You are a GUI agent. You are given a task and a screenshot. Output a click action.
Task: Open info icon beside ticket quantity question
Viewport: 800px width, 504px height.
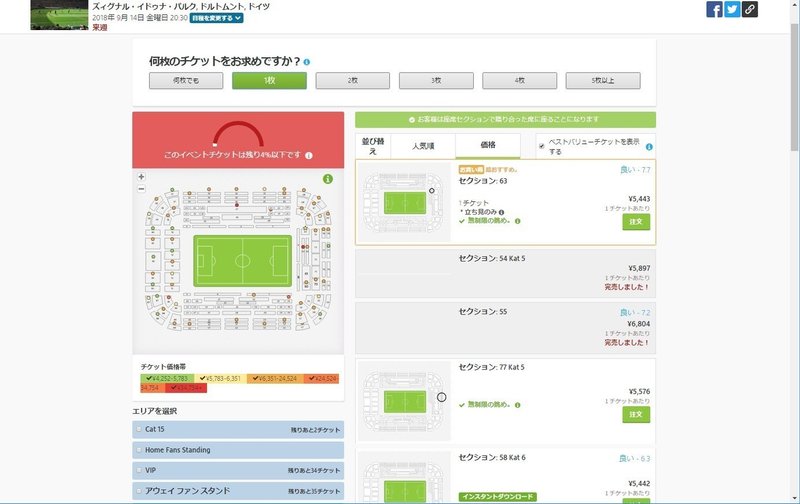pyautogui.click(x=307, y=62)
